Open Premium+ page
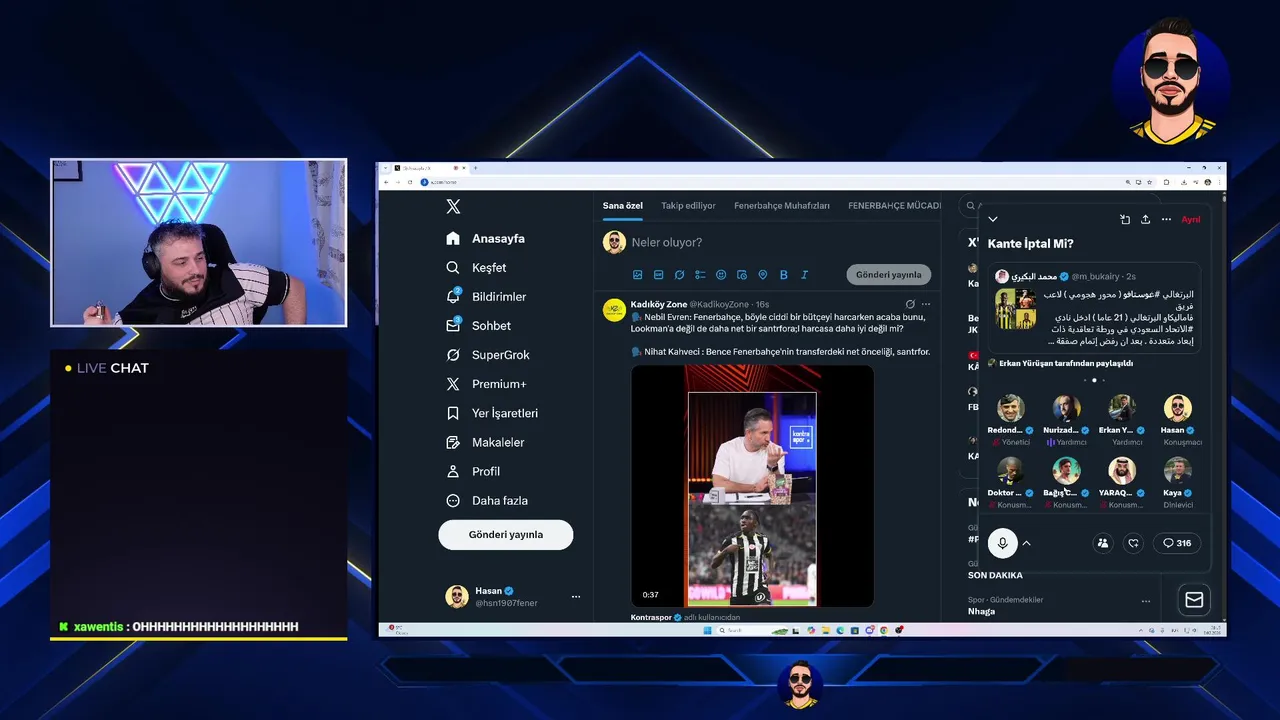Image resolution: width=1280 pixels, height=720 pixels. pyautogui.click(x=485, y=383)
